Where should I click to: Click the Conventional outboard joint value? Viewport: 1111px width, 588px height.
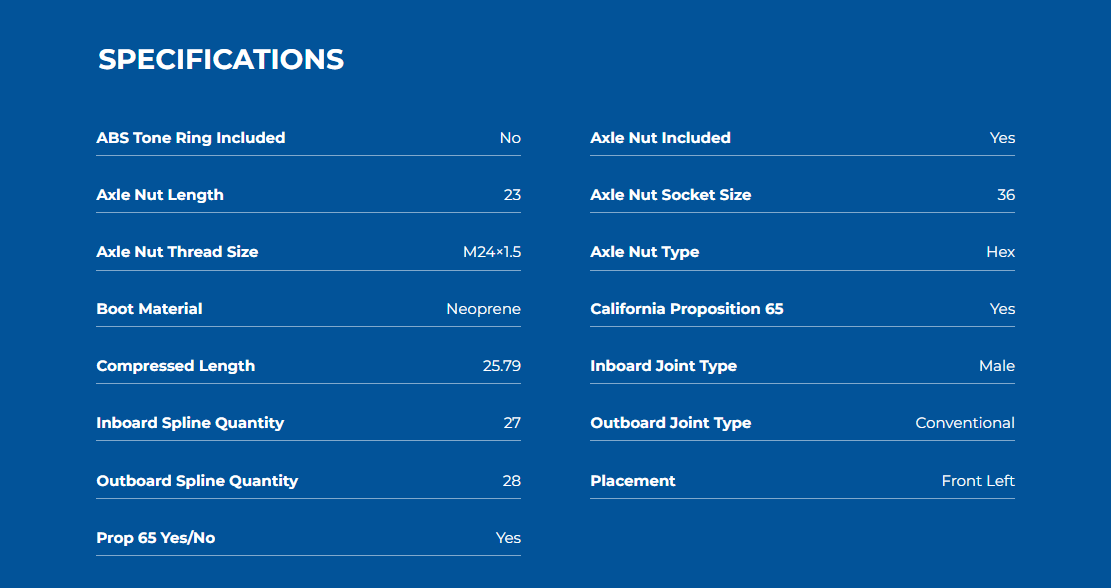click(x=965, y=423)
